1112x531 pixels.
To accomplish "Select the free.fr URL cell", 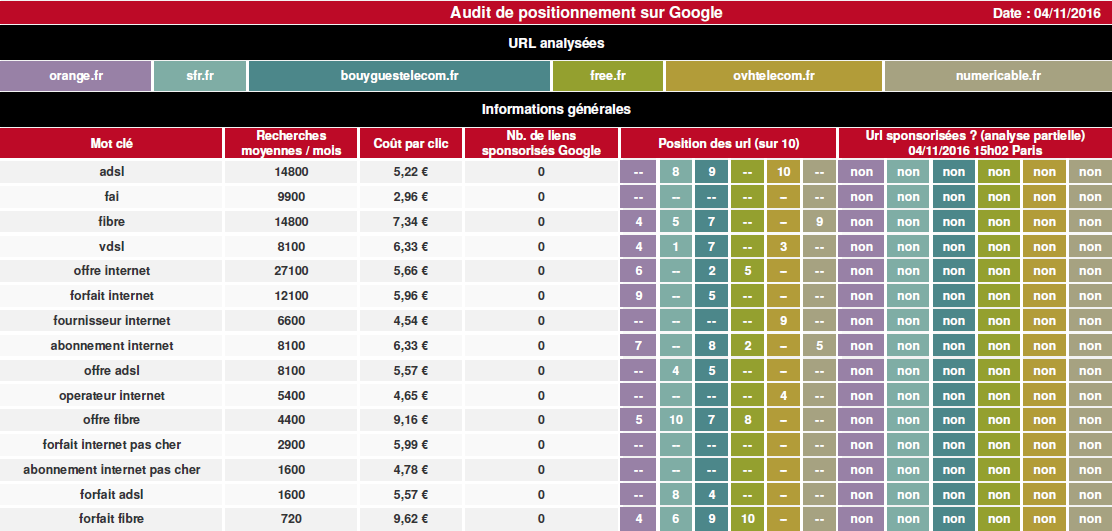I will click(608, 76).
